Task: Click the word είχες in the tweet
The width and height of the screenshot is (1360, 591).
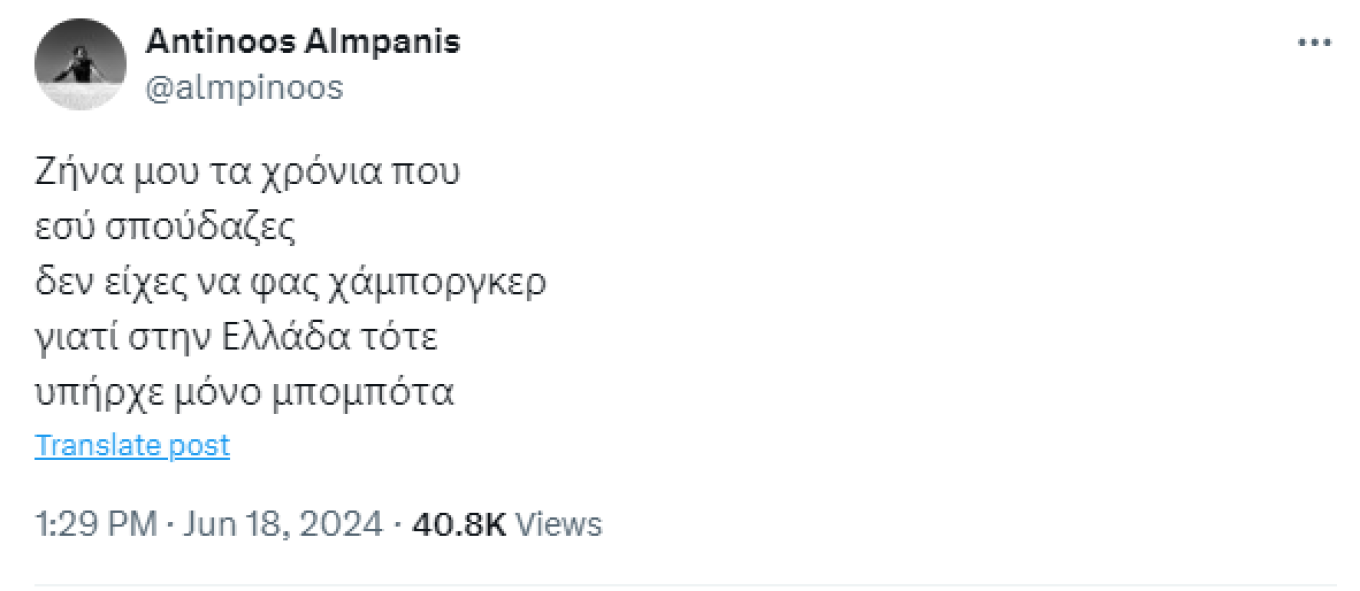Action: point(145,284)
